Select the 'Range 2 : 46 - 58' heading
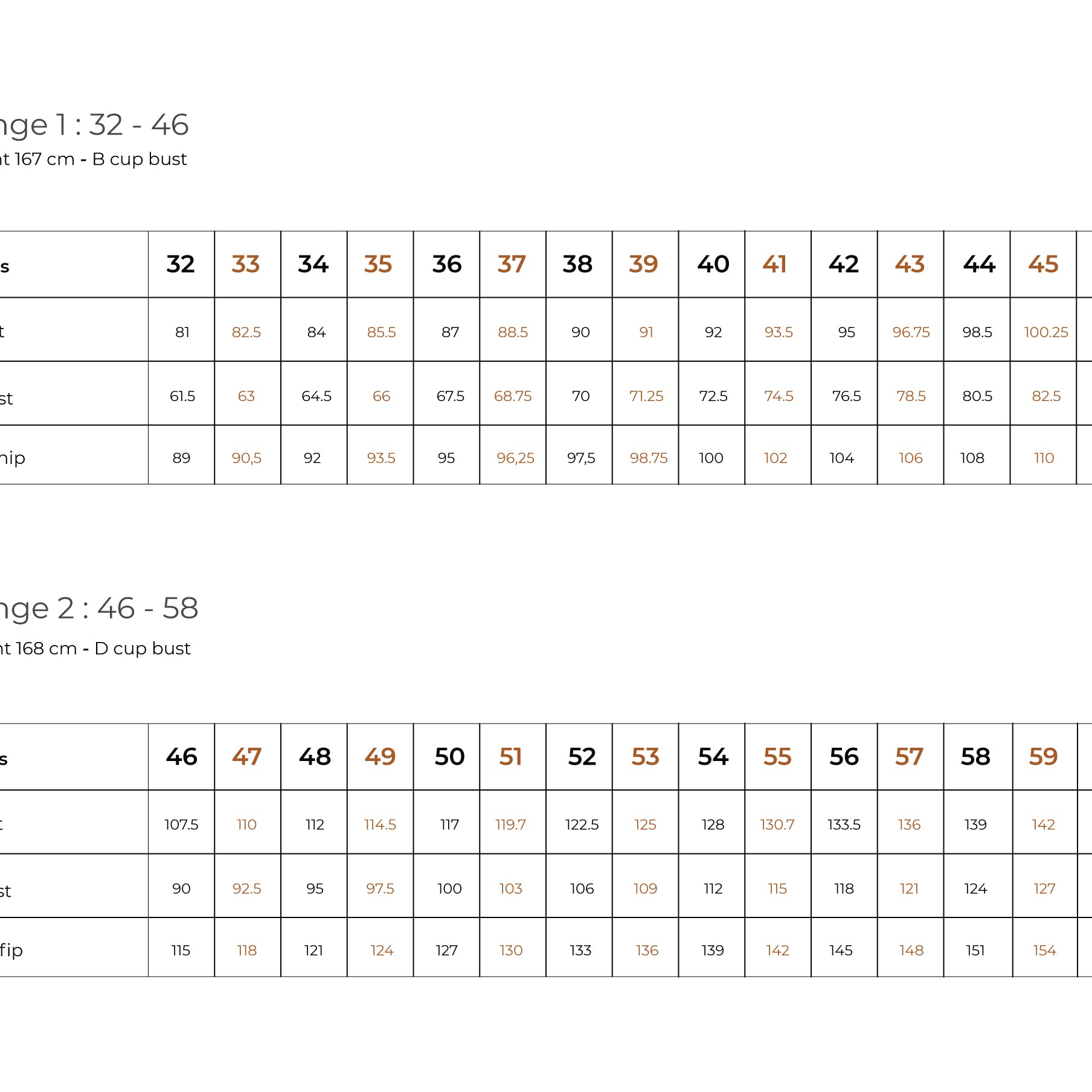The width and height of the screenshot is (1092, 1092). tap(98, 608)
